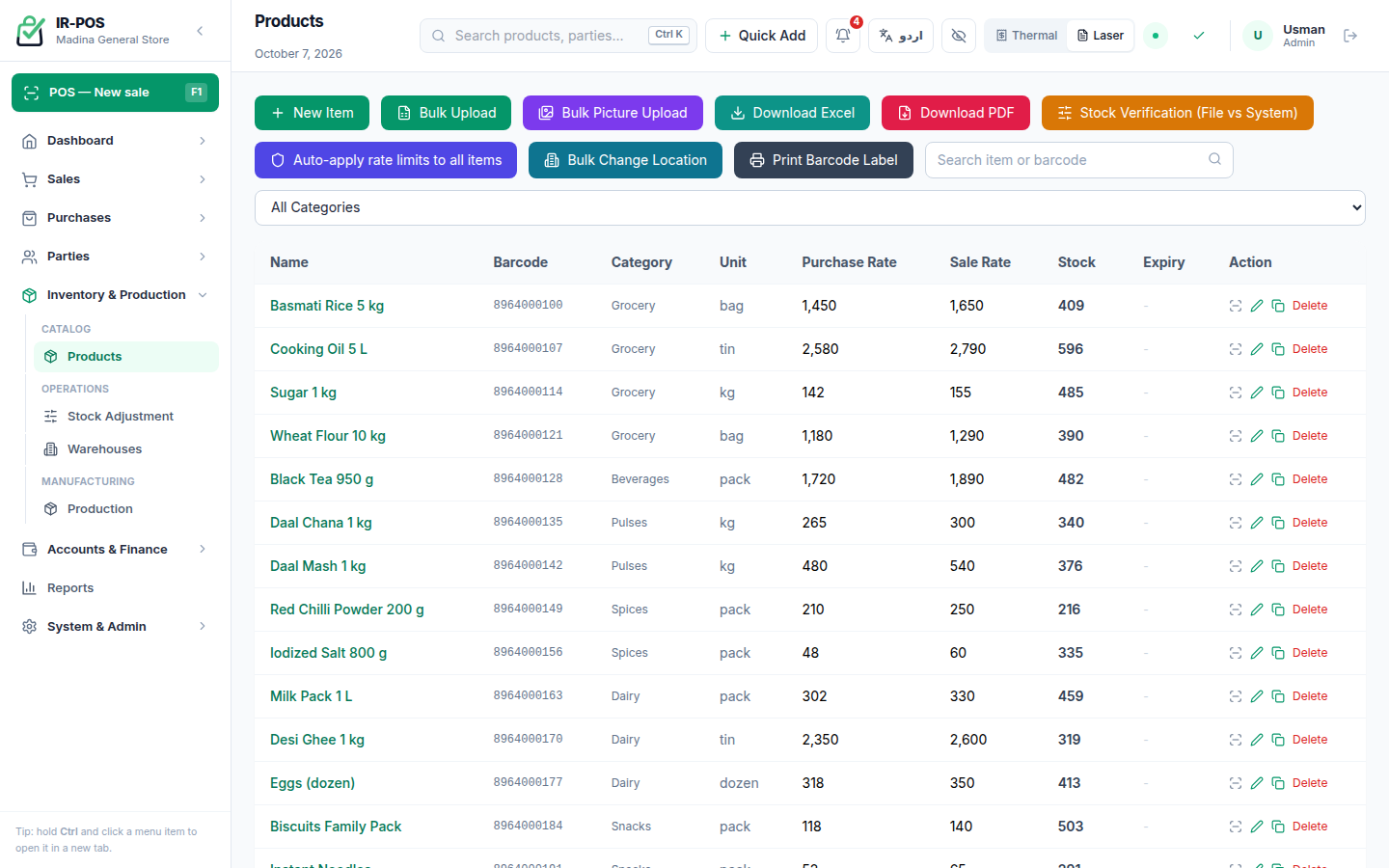Click the barcode scan icon for Basmati Rice
Viewport: 1389px width, 868px height.
[1236, 306]
